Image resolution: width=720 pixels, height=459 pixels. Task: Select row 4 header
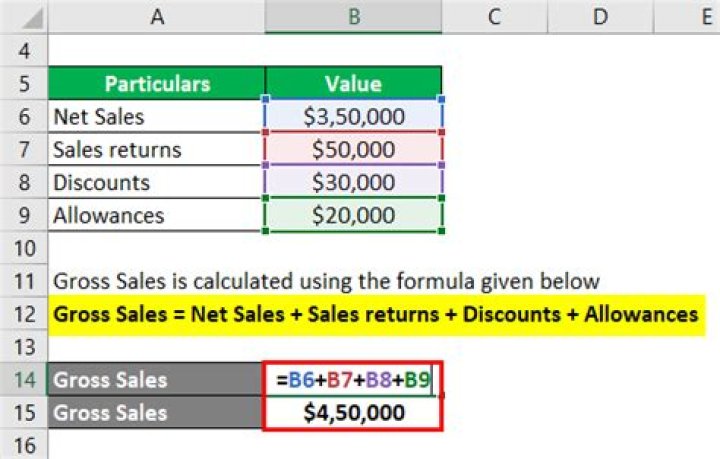tap(24, 50)
